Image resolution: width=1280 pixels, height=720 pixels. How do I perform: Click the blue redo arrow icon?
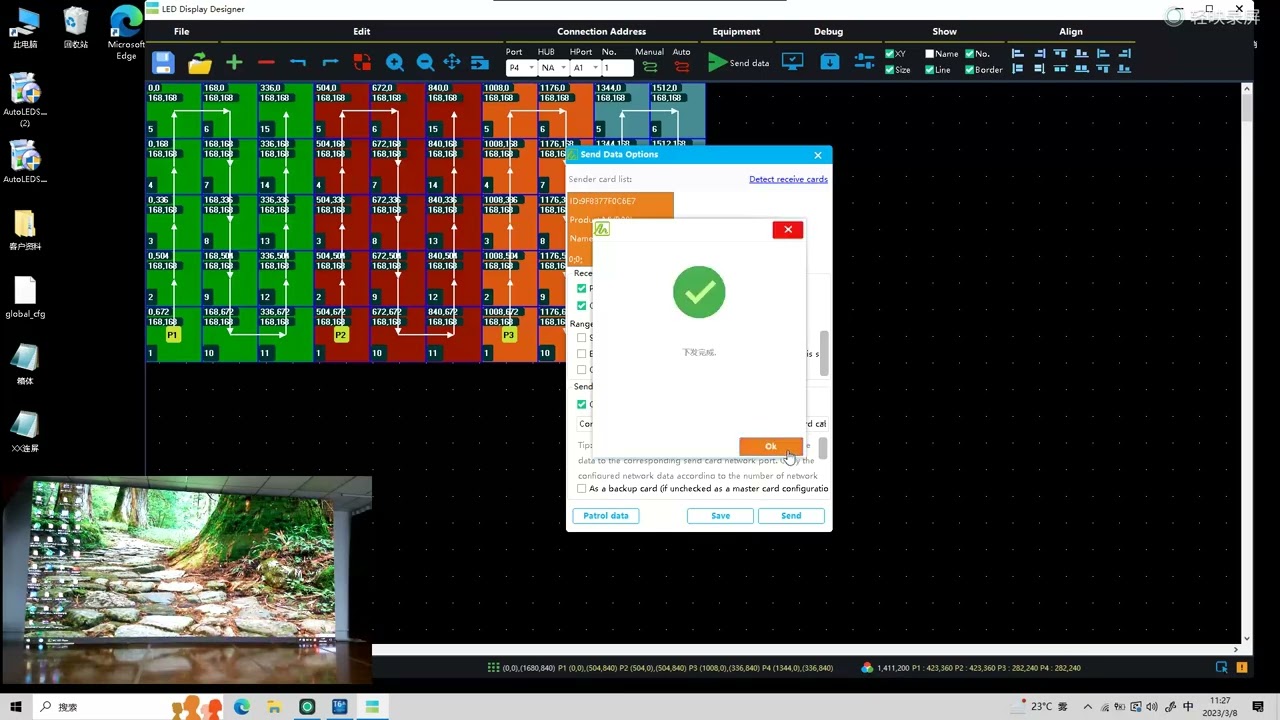(330, 63)
